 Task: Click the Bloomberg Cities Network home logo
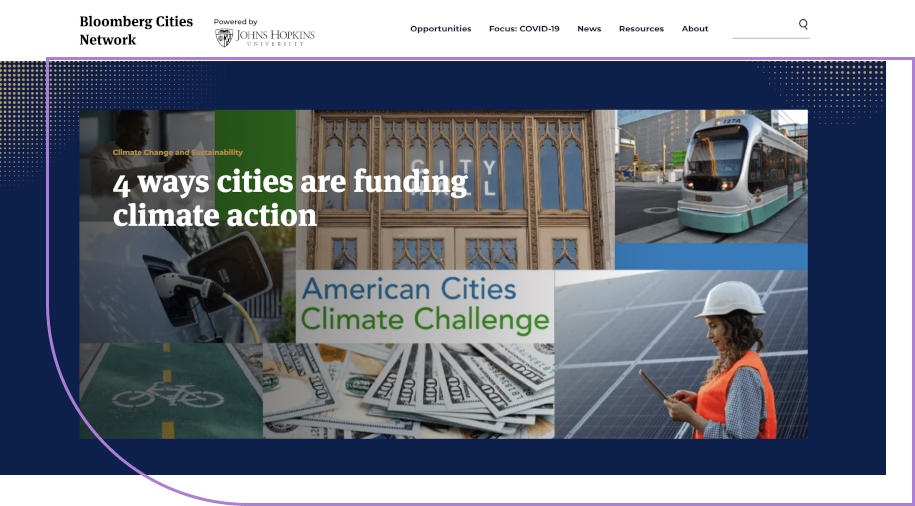(136, 31)
